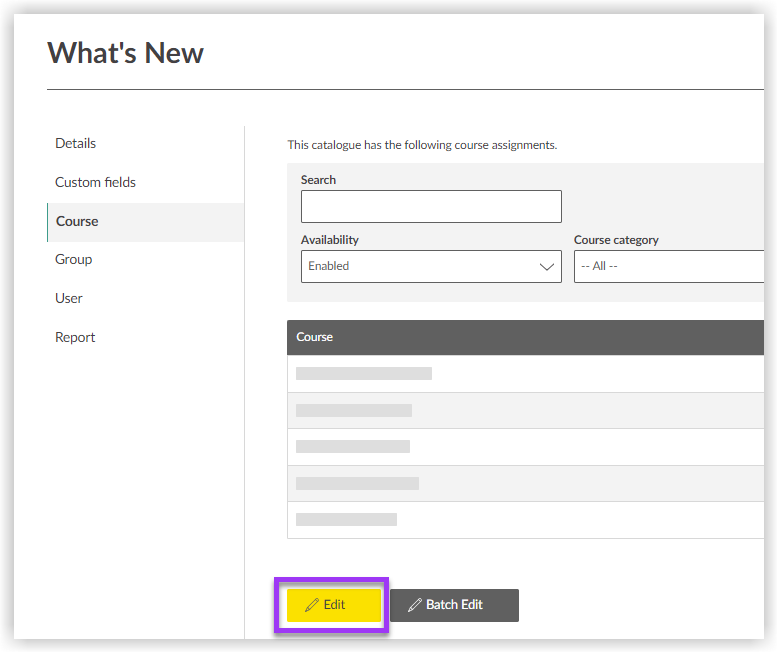
Task: Click the pencil icon on the Edit button
Action: pyautogui.click(x=312, y=605)
